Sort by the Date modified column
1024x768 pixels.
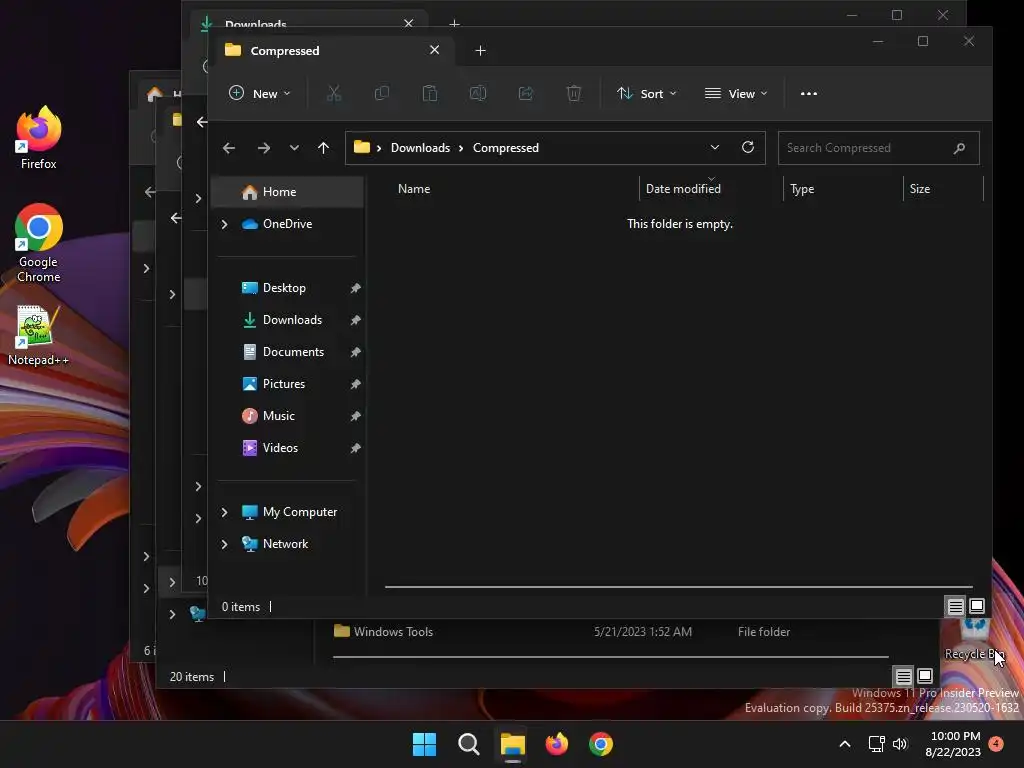(x=683, y=189)
